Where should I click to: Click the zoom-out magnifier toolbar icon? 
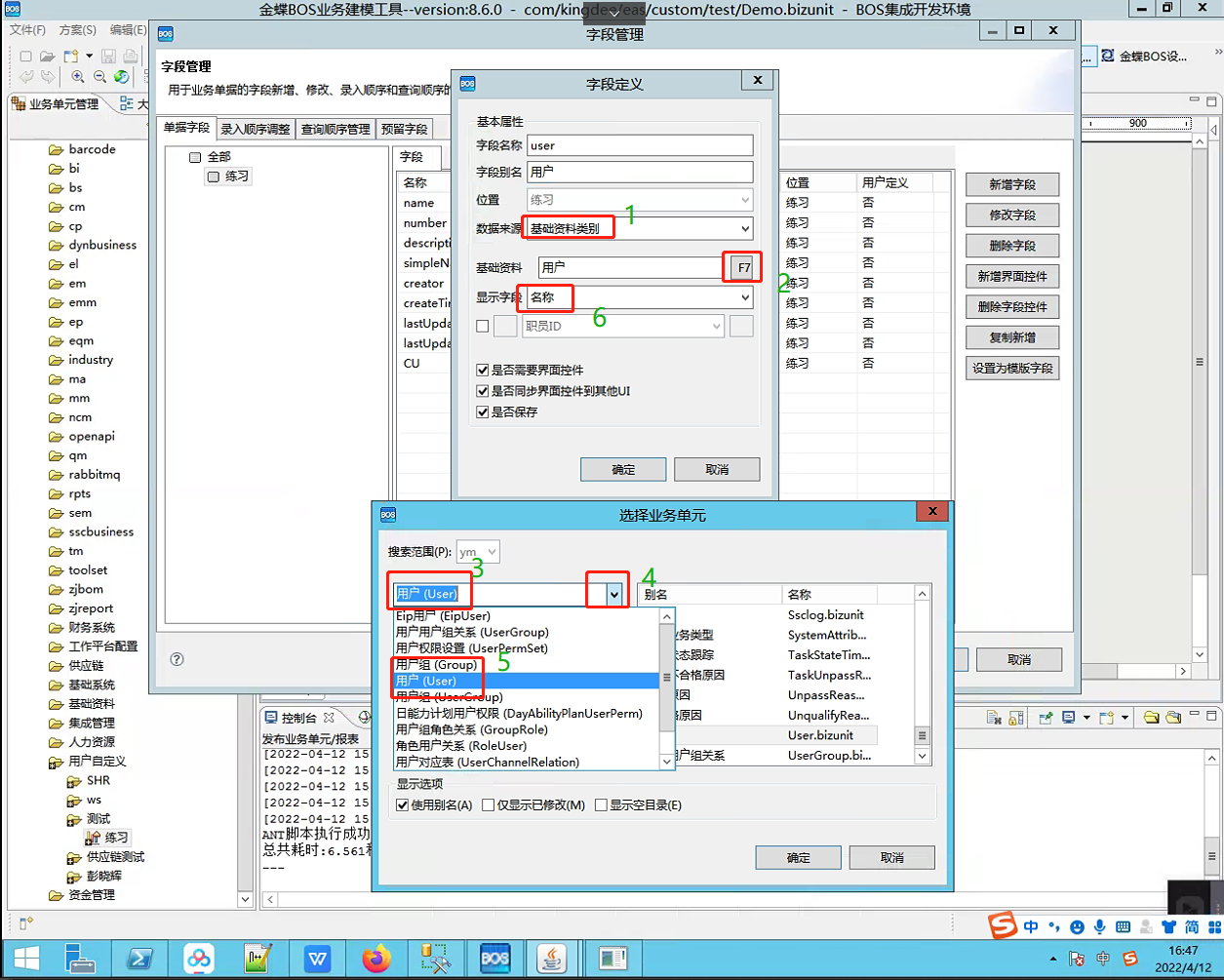(99, 76)
